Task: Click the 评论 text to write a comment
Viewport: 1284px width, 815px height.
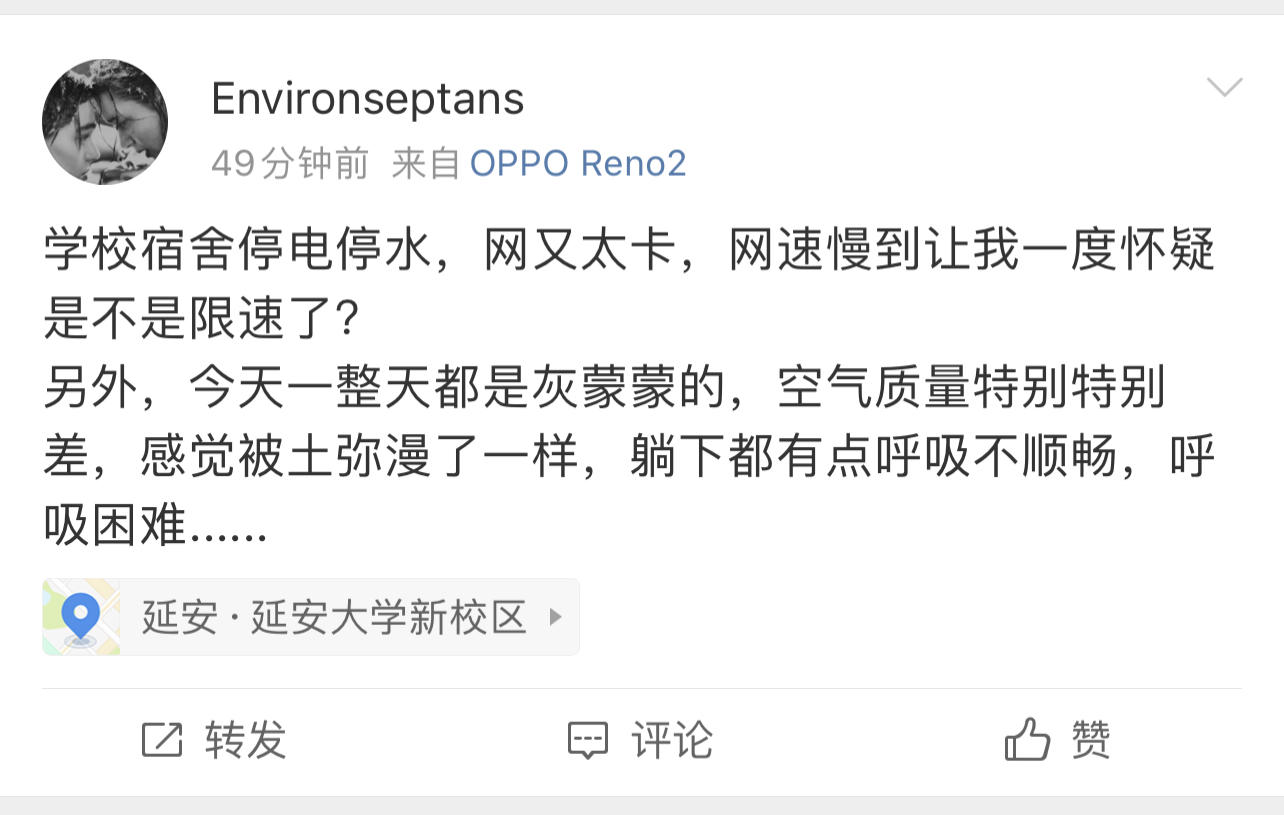Action: click(671, 741)
